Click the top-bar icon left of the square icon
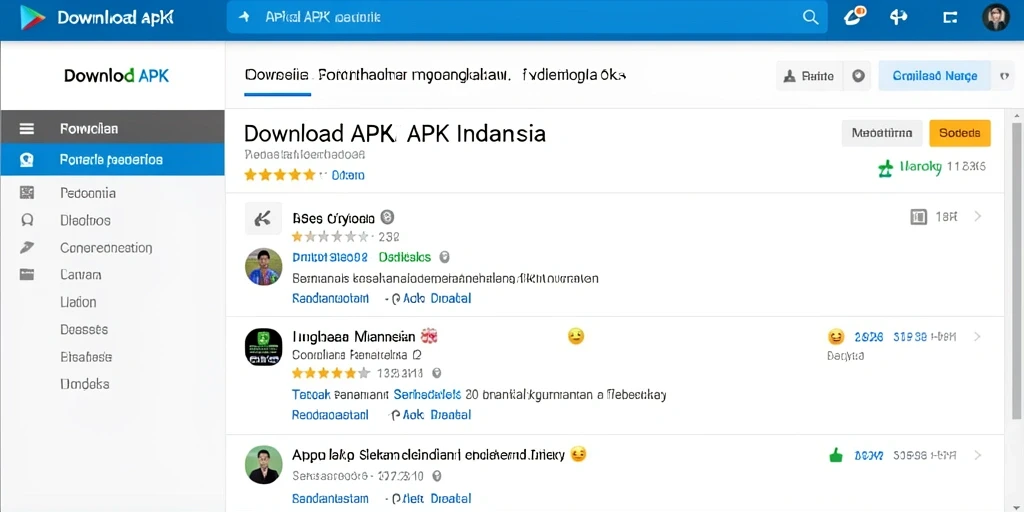The image size is (1024, 512). point(899,17)
